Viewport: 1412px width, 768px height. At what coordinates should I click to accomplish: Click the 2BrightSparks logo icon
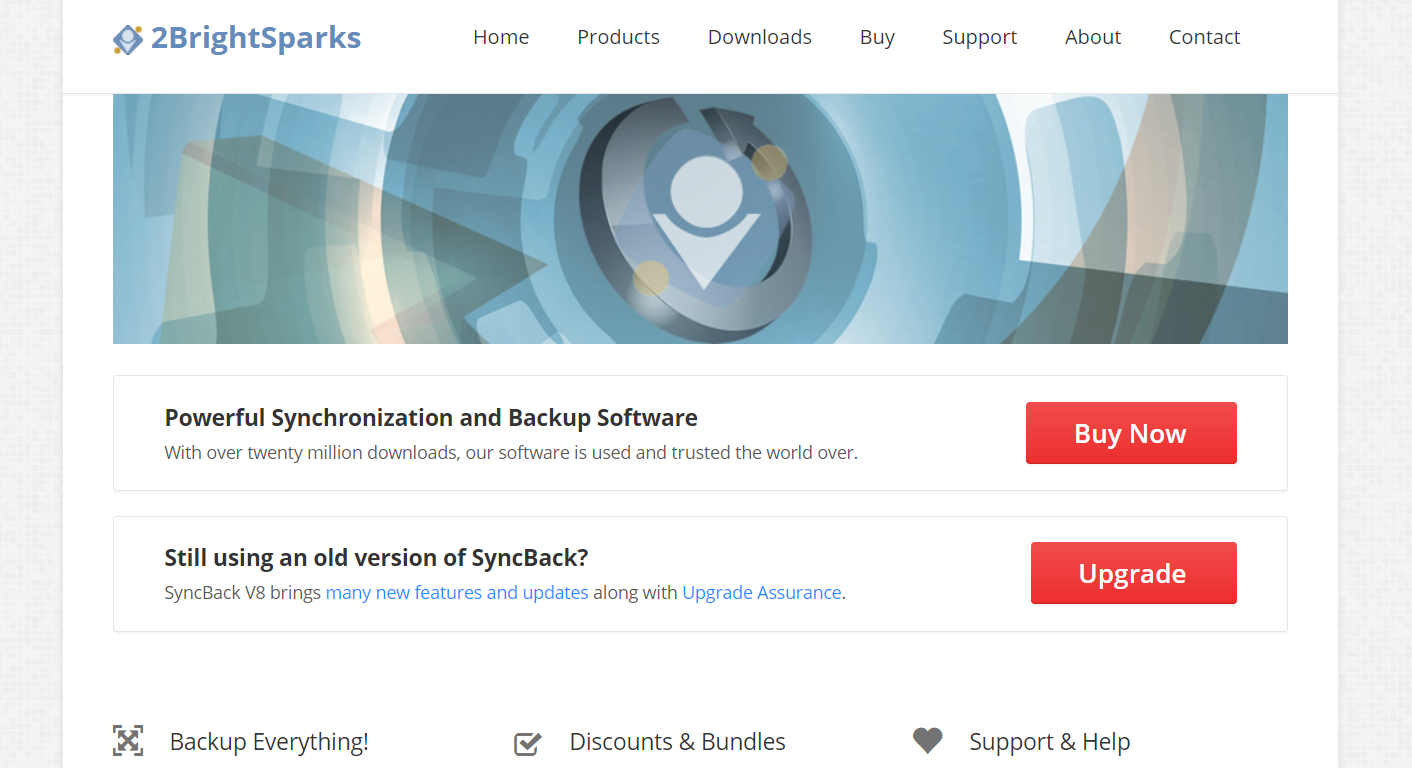128,39
